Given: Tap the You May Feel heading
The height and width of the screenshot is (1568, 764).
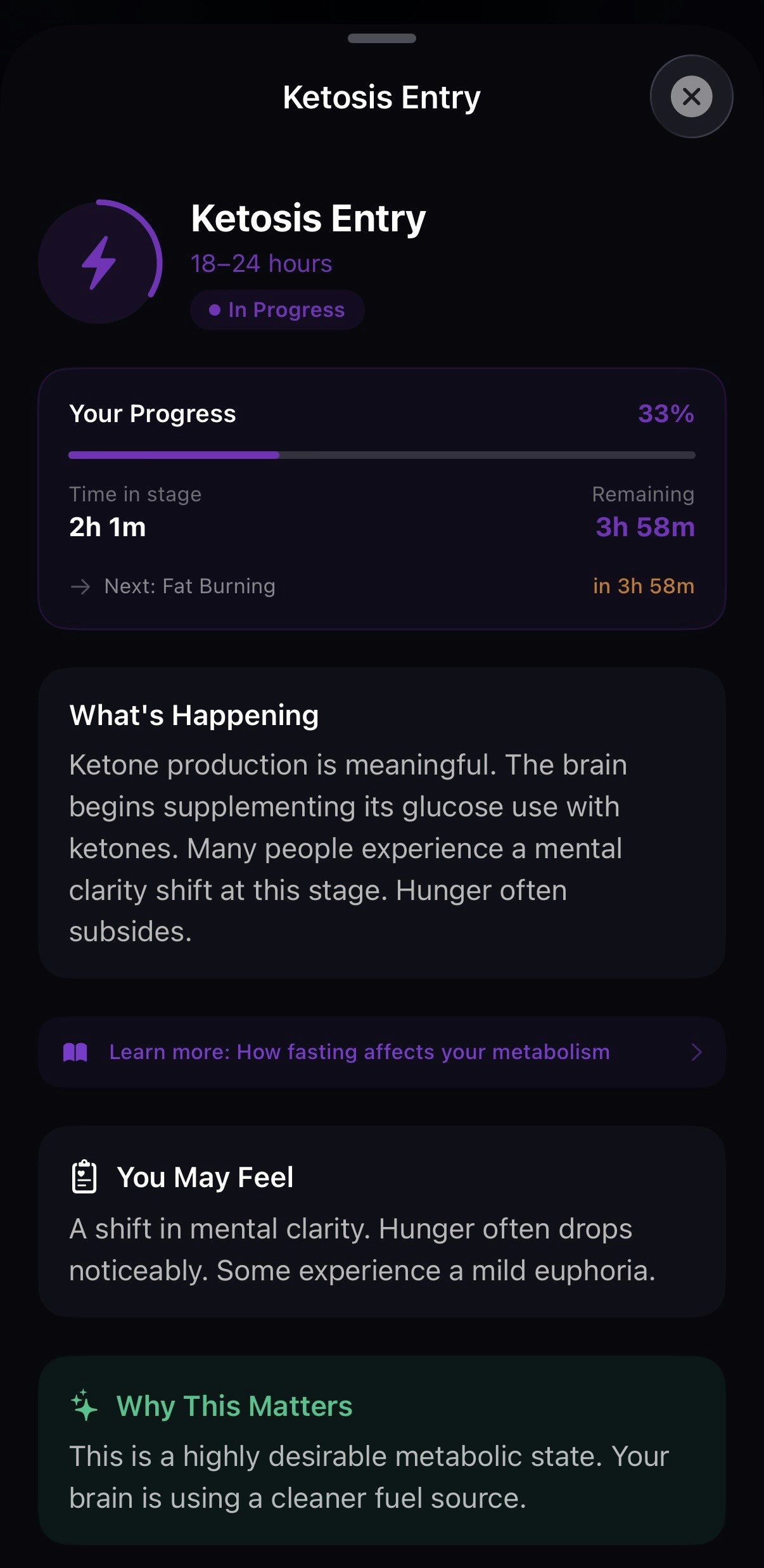Looking at the screenshot, I should [x=205, y=1177].
